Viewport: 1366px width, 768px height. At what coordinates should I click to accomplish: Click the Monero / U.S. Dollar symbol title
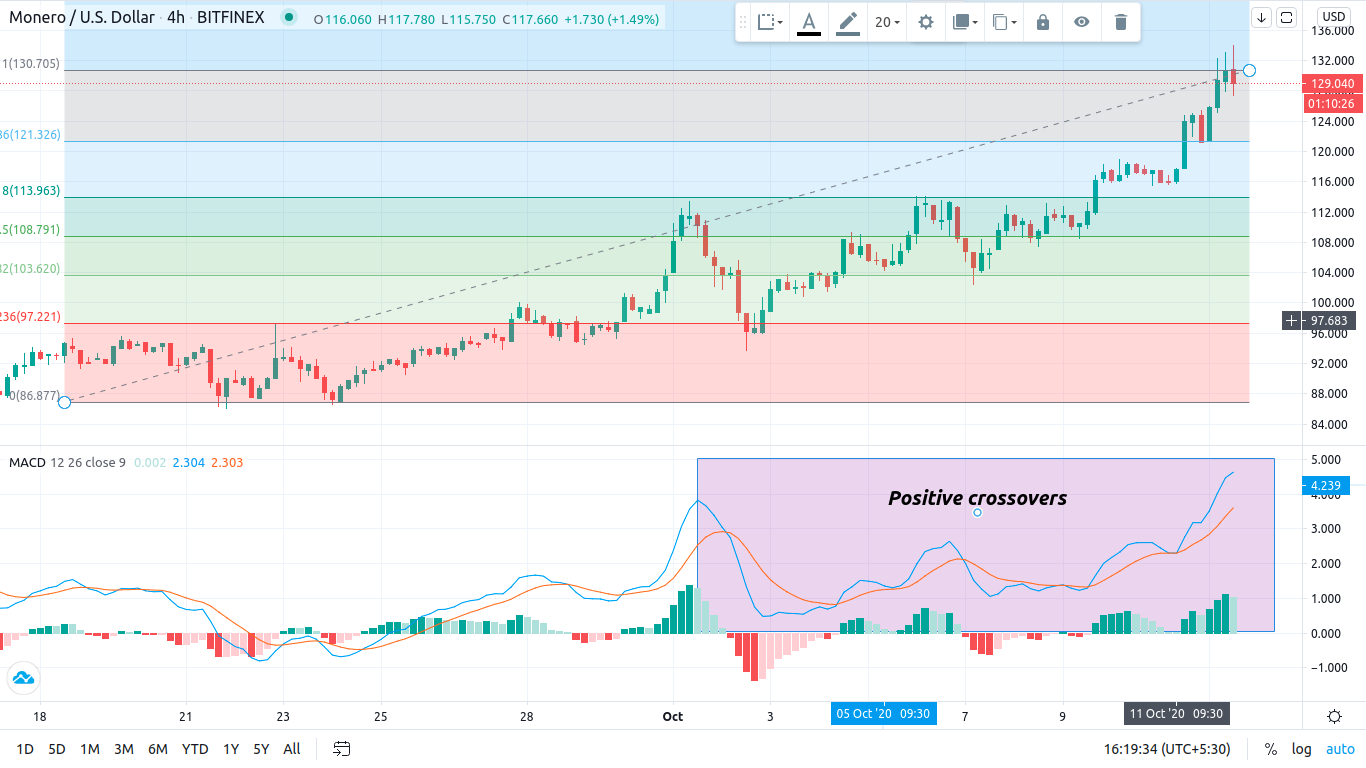click(82, 18)
